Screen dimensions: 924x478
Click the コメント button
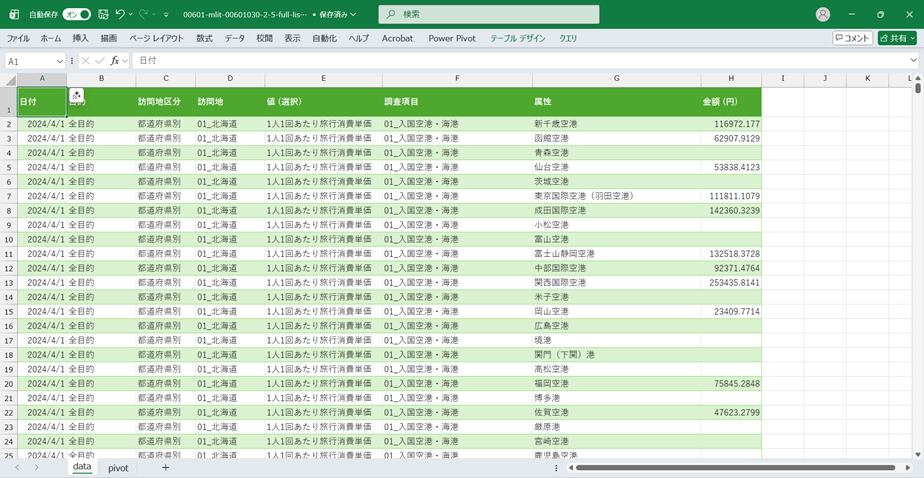[x=852, y=38]
